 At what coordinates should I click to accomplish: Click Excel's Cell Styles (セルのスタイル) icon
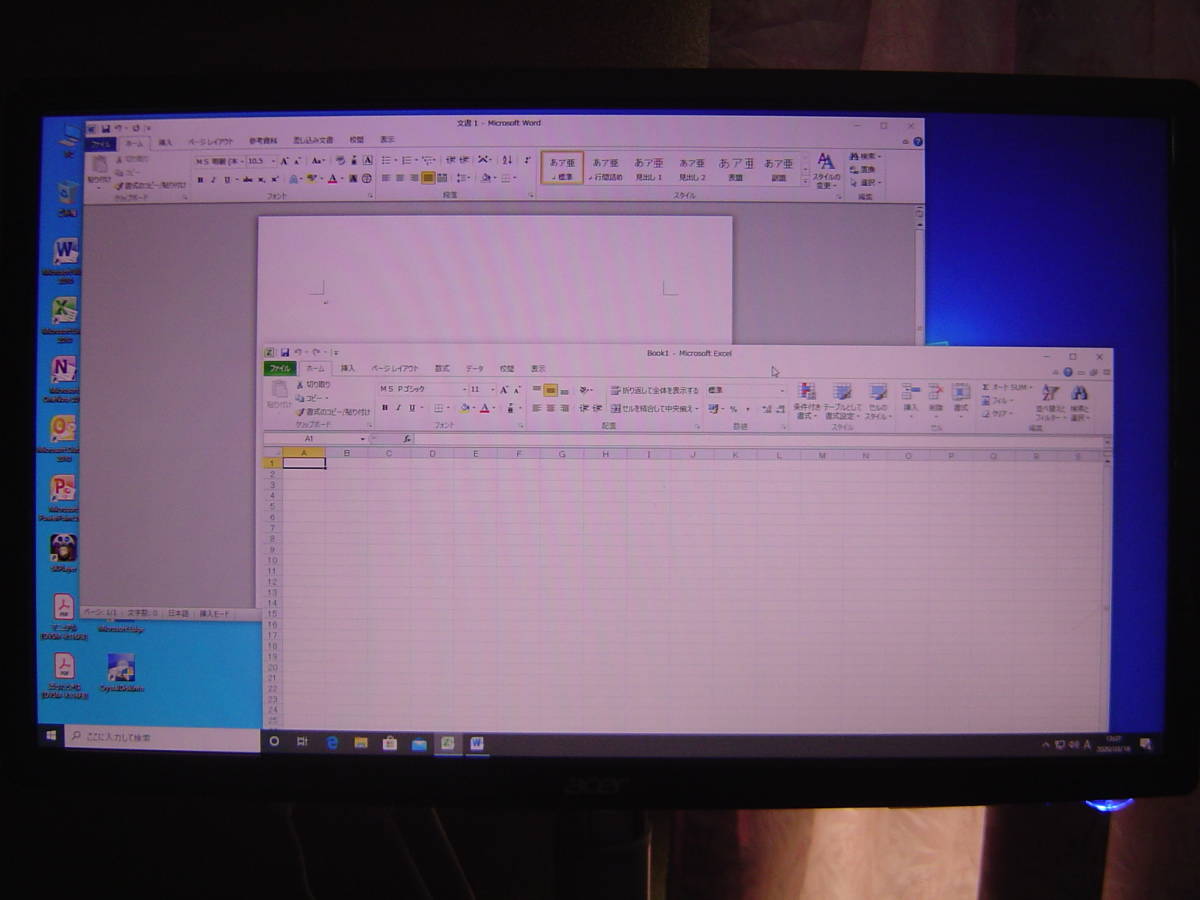[878, 391]
